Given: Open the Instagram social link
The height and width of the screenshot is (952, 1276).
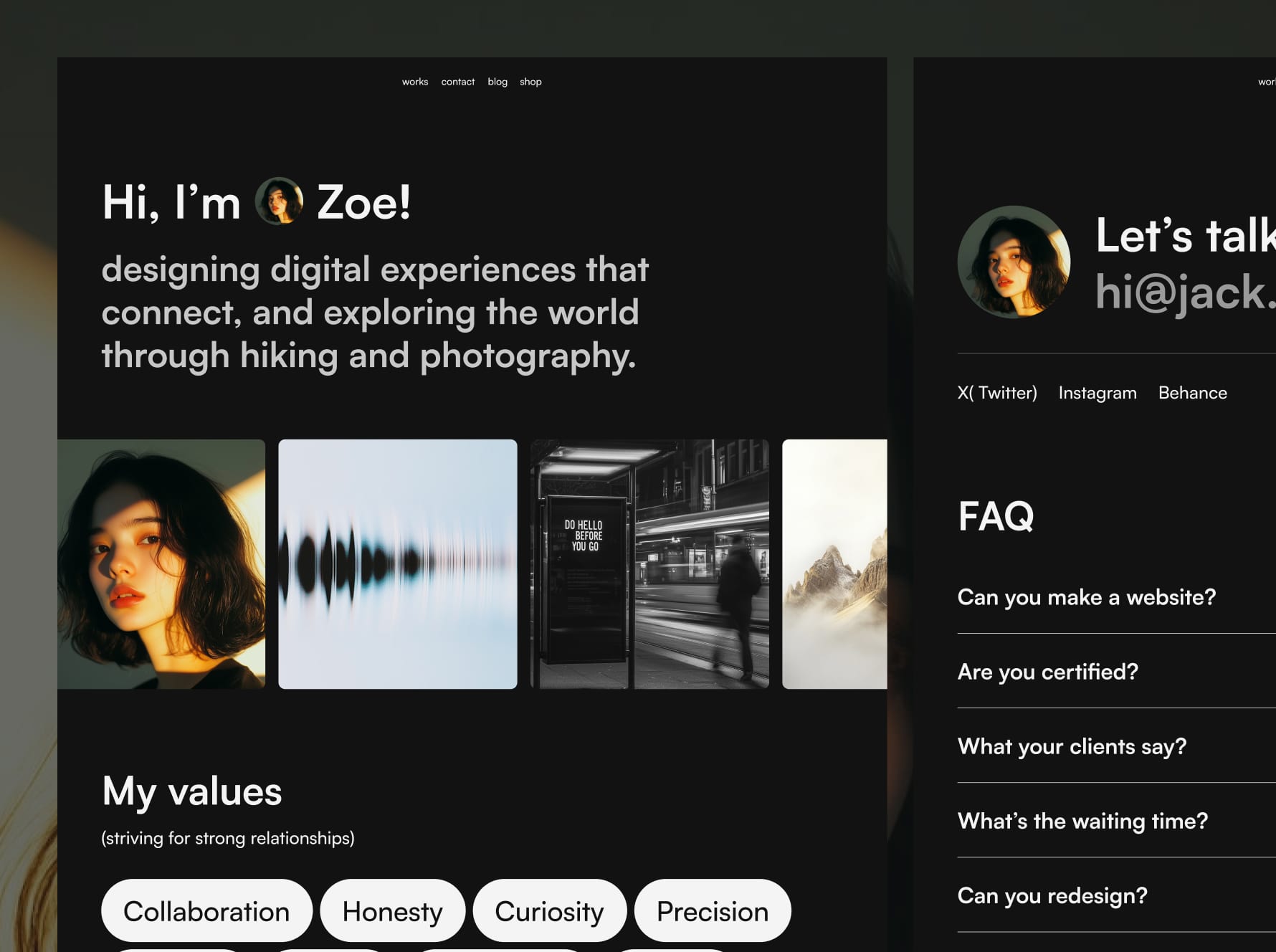Looking at the screenshot, I should 1098,393.
